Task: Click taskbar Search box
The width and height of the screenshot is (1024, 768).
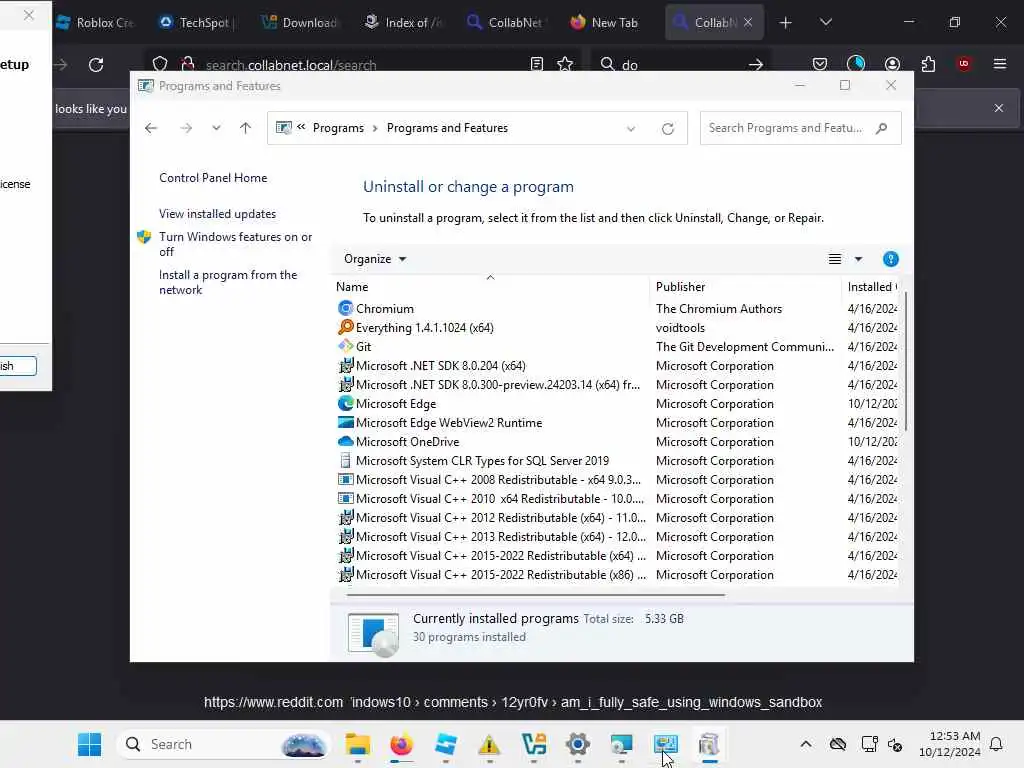Action: pyautogui.click(x=222, y=744)
